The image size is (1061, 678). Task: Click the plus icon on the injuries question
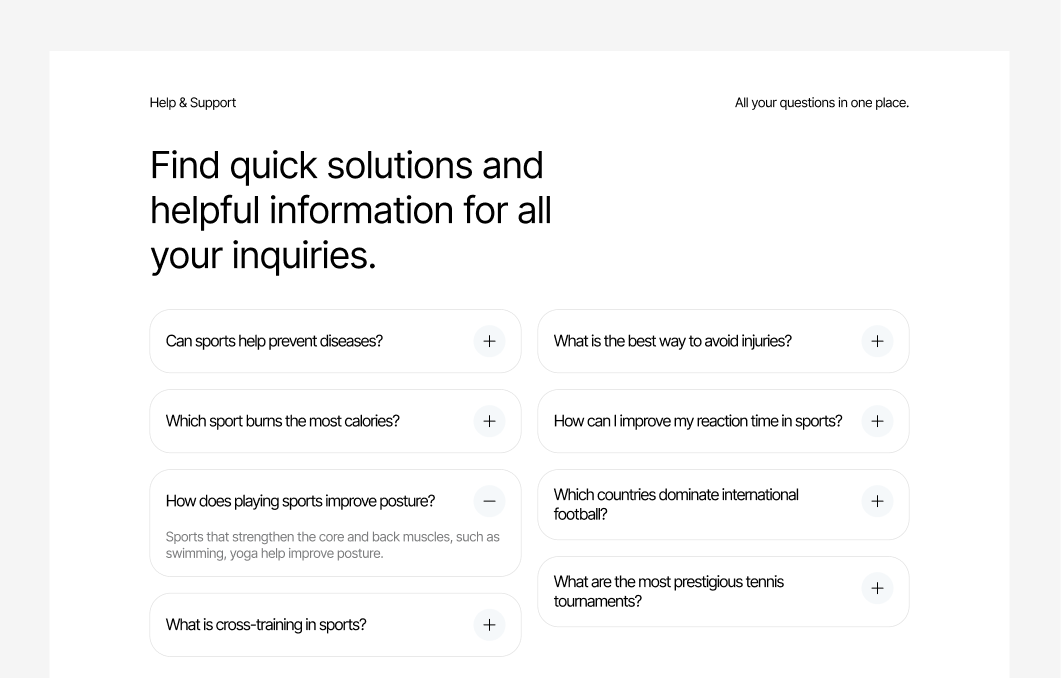(877, 341)
